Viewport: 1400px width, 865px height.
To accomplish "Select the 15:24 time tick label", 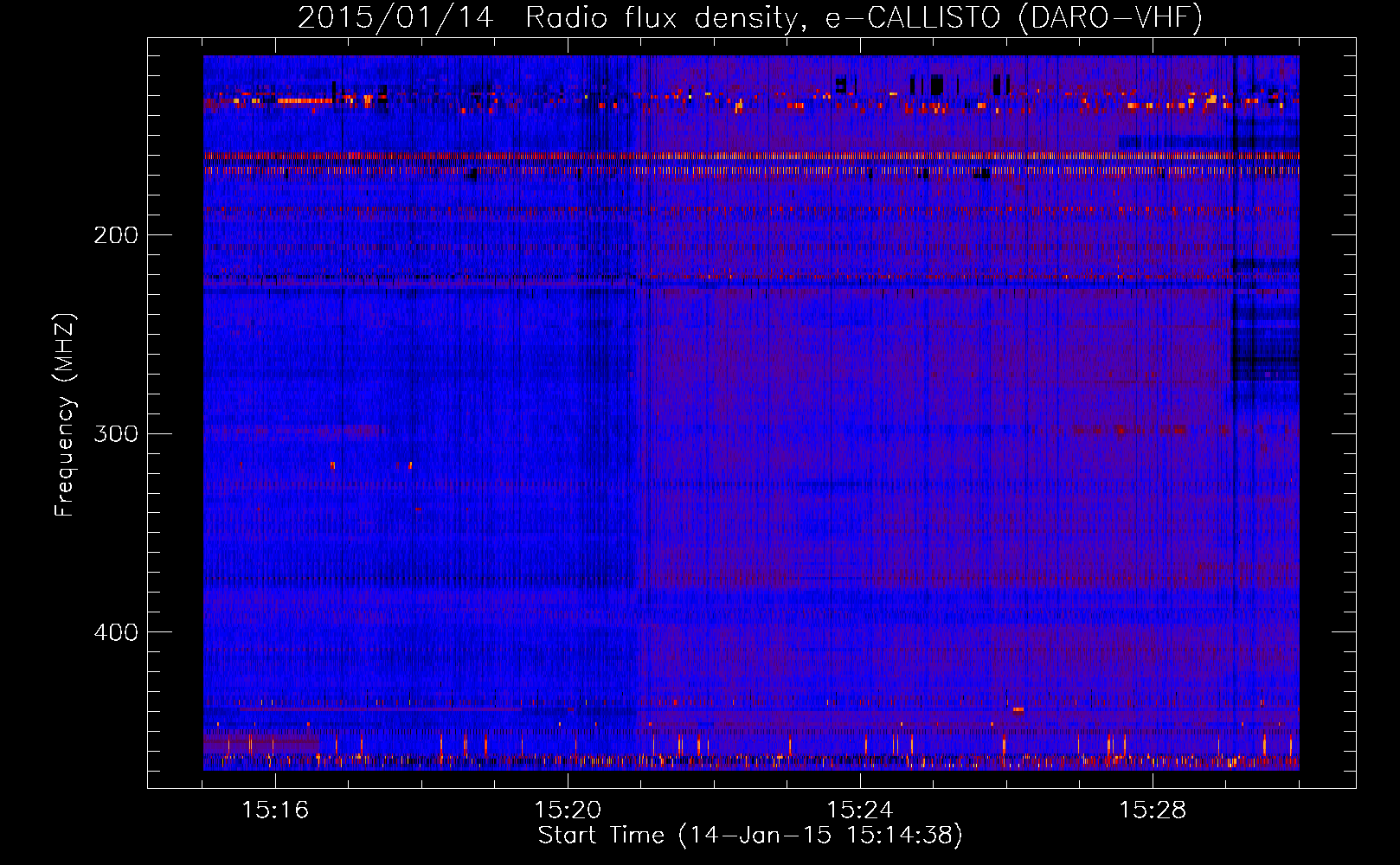I will [x=860, y=810].
